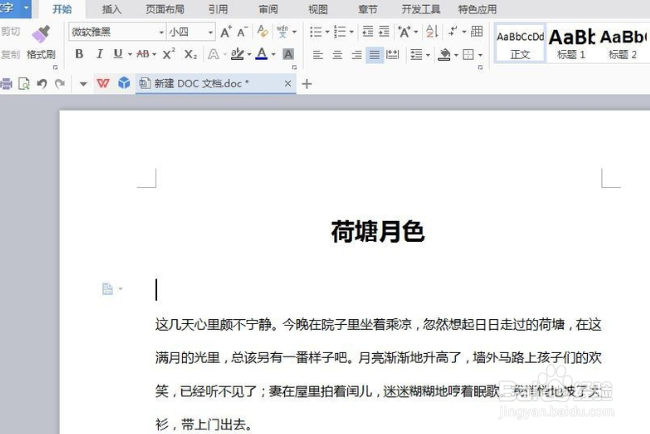Expand font color dropdown arrow

tap(273, 54)
